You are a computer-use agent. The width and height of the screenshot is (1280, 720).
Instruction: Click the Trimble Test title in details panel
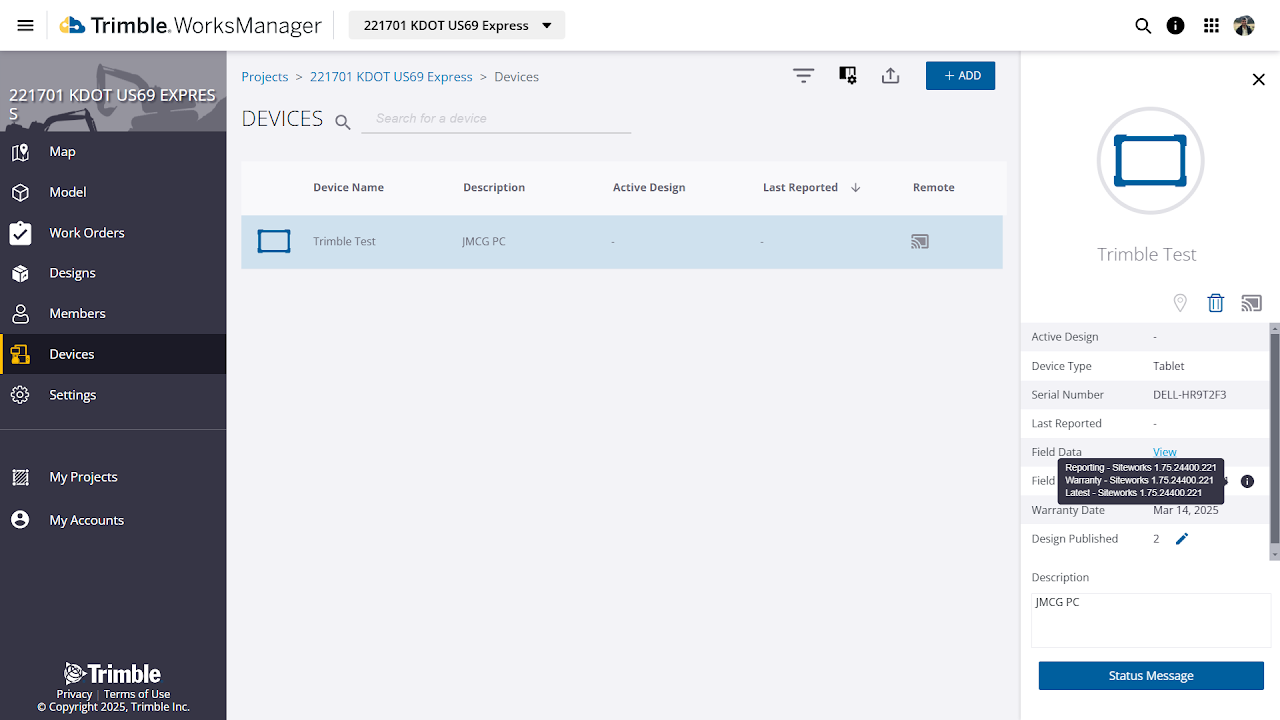point(1147,255)
